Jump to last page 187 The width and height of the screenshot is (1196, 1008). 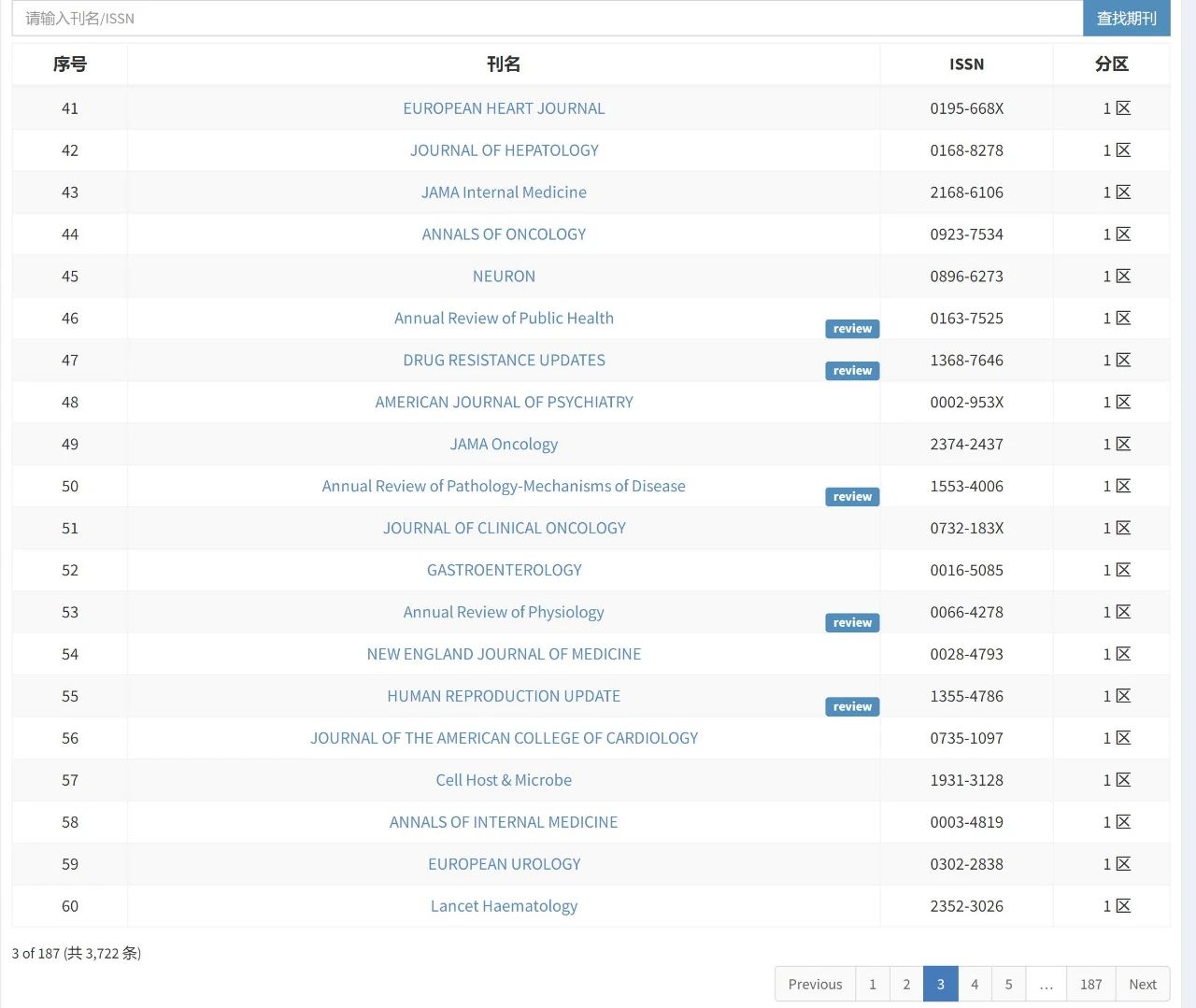(x=1090, y=984)
